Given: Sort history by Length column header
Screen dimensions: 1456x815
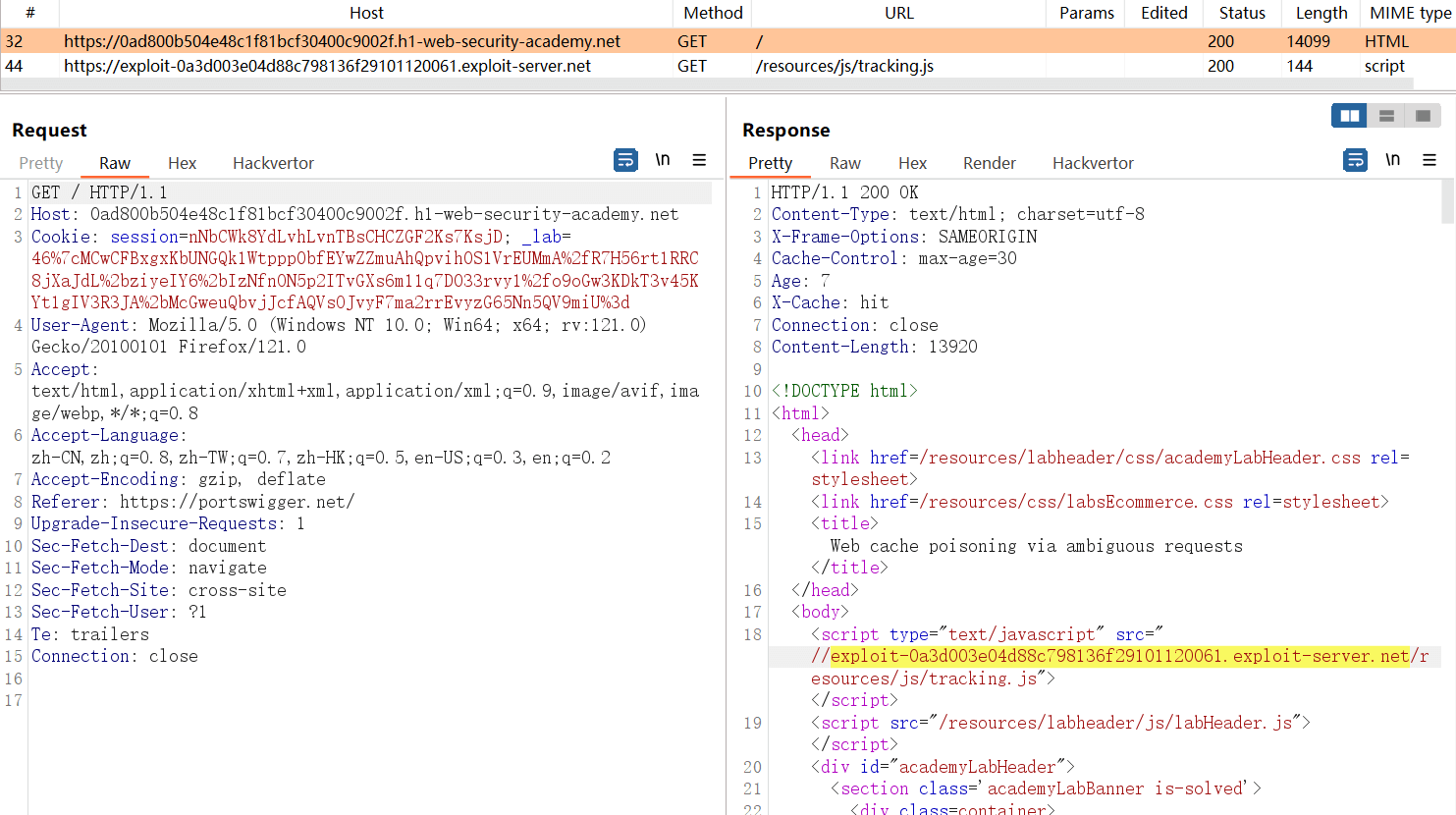Looking at the screenshot, I should [1321, 13].
